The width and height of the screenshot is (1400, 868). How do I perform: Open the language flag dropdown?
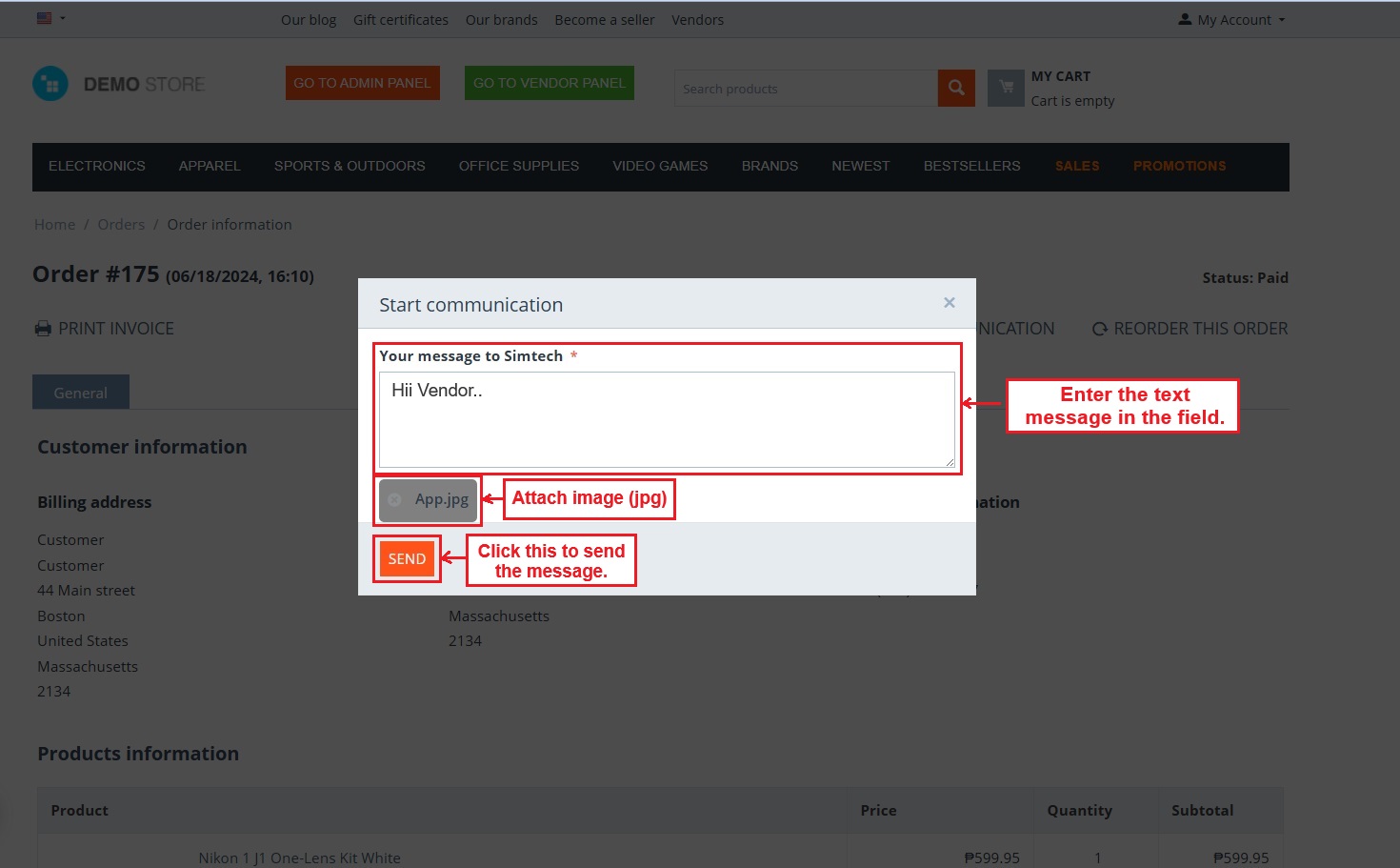(x=50, y=18)
